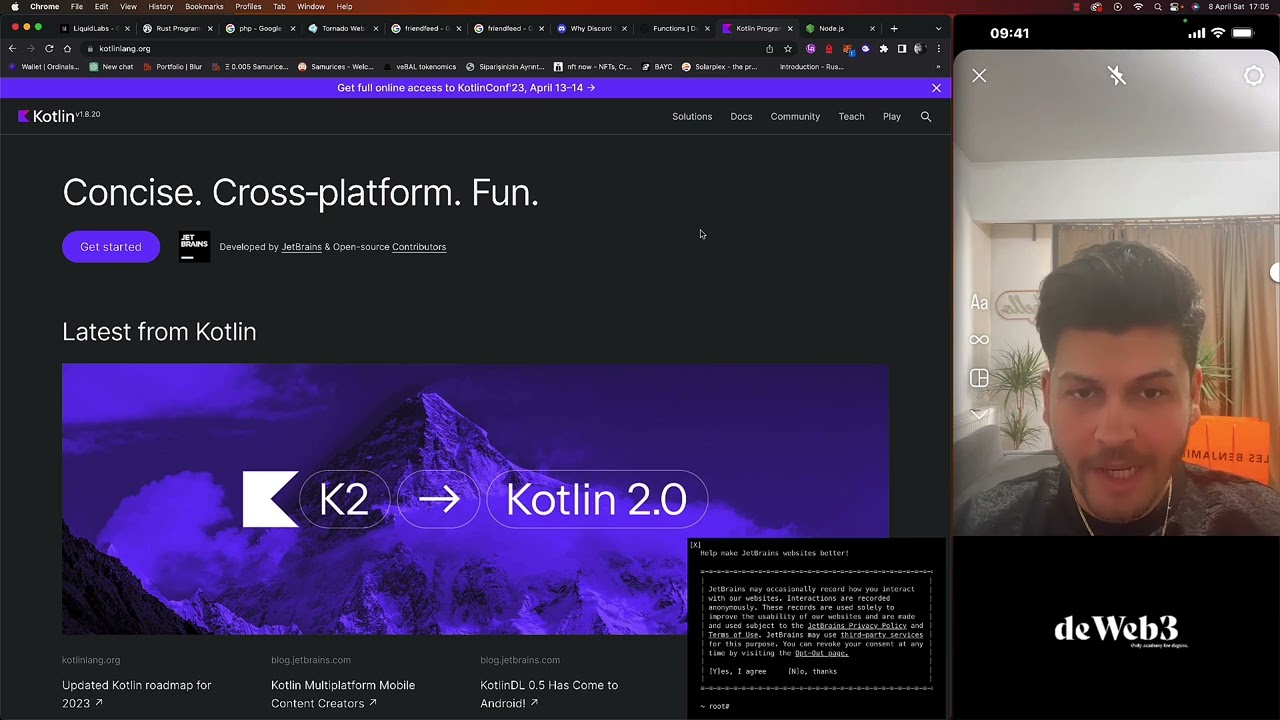Open Control Center in the macOS menu bar
Screen dimensions: 1280x720
(x=1176, y=6)
